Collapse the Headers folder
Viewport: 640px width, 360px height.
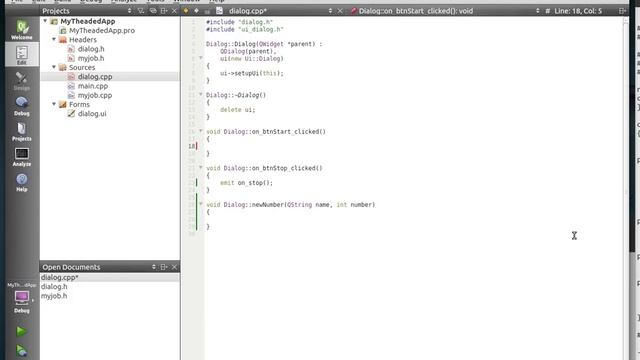(x=54, y=40)
